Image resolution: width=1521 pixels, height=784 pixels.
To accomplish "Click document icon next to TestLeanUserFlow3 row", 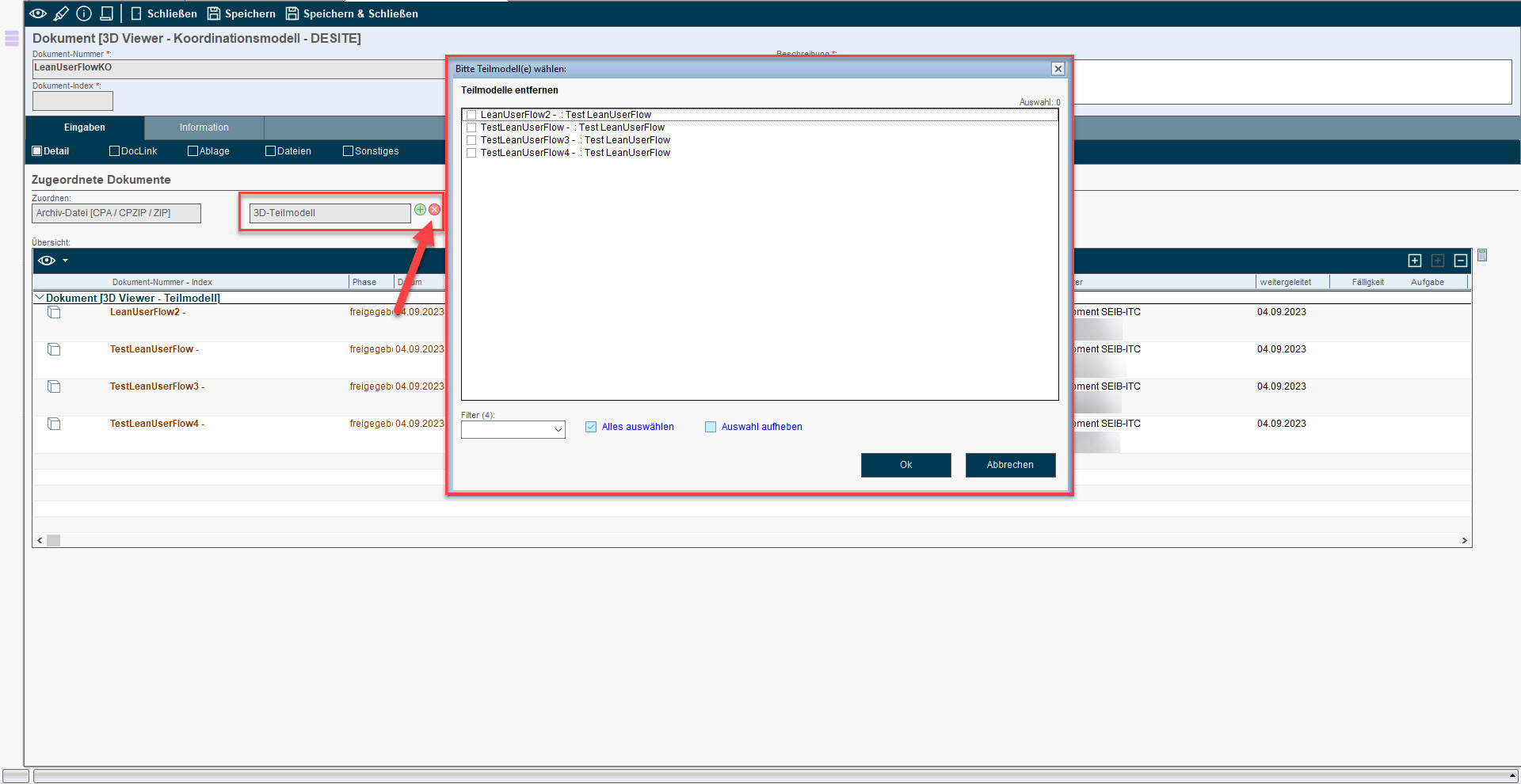I will click(x=54, y=386).
